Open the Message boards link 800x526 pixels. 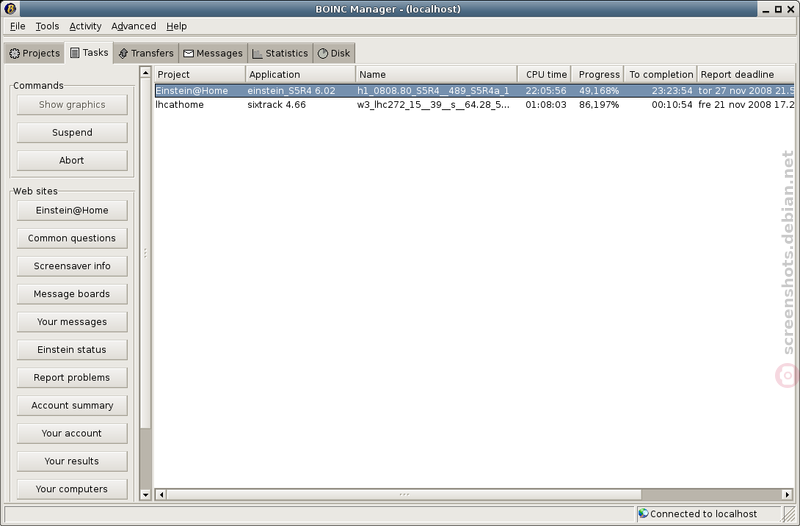pyautogui.click(x=72, y=294)
